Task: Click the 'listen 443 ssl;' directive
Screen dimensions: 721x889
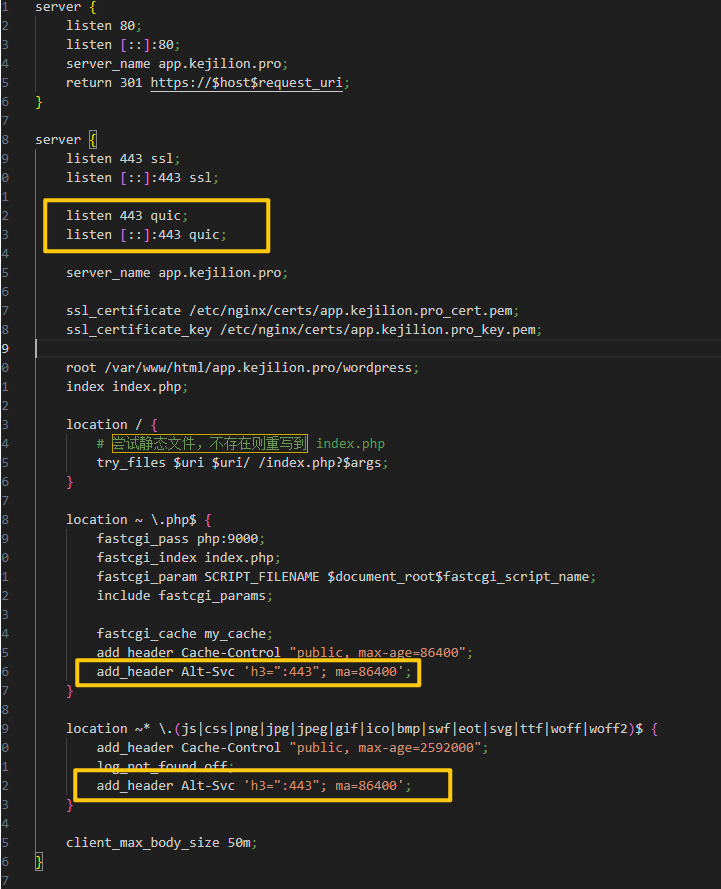Action: (123, 158)
